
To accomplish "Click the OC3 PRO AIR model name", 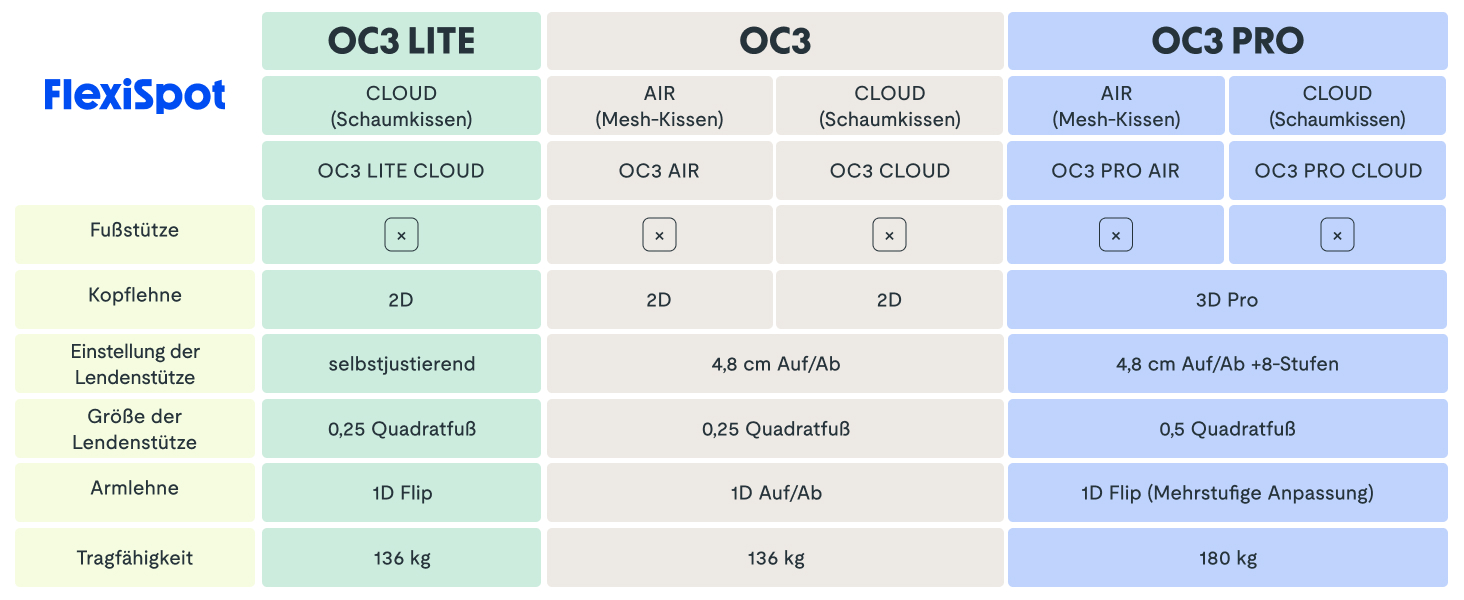I will coord(1115,171).
